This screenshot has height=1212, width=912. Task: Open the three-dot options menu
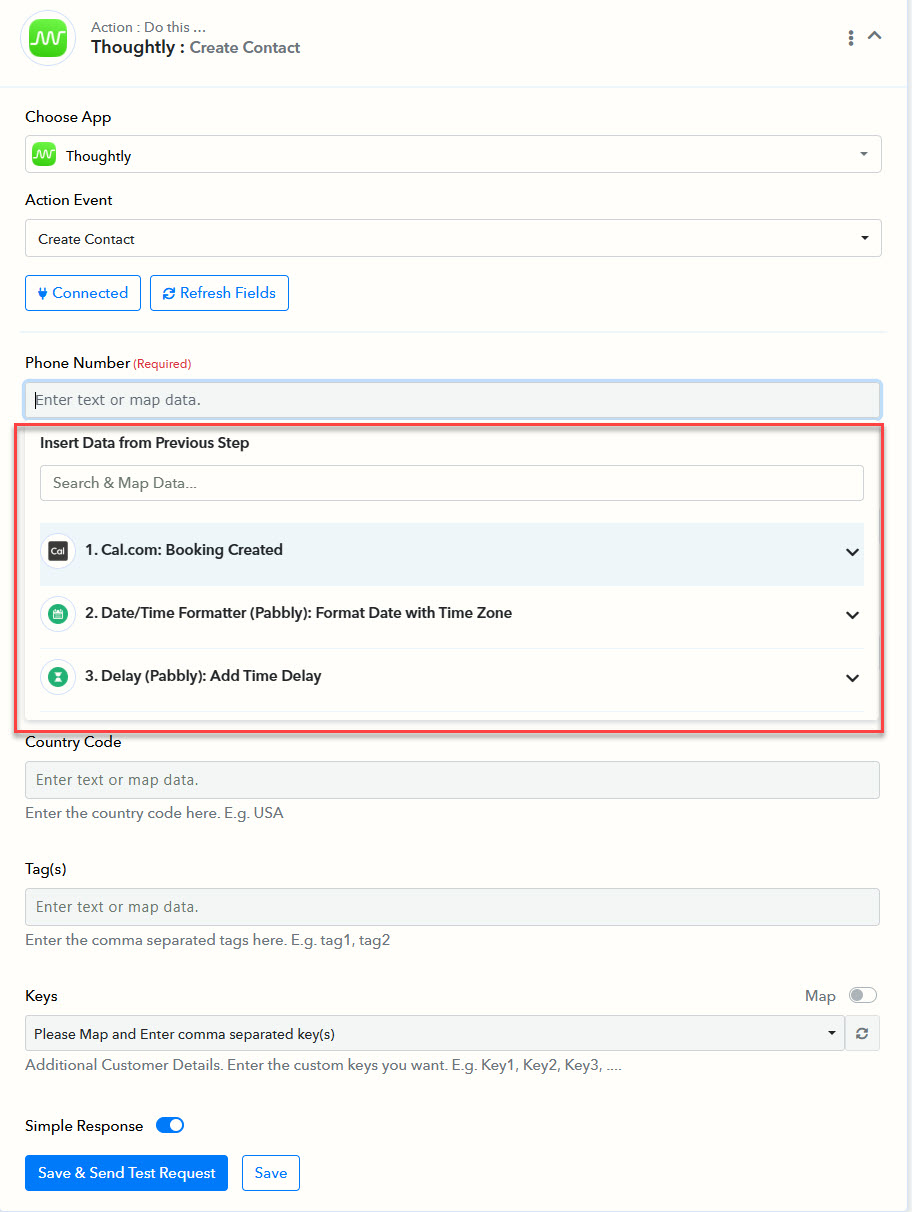click(851, 38)
